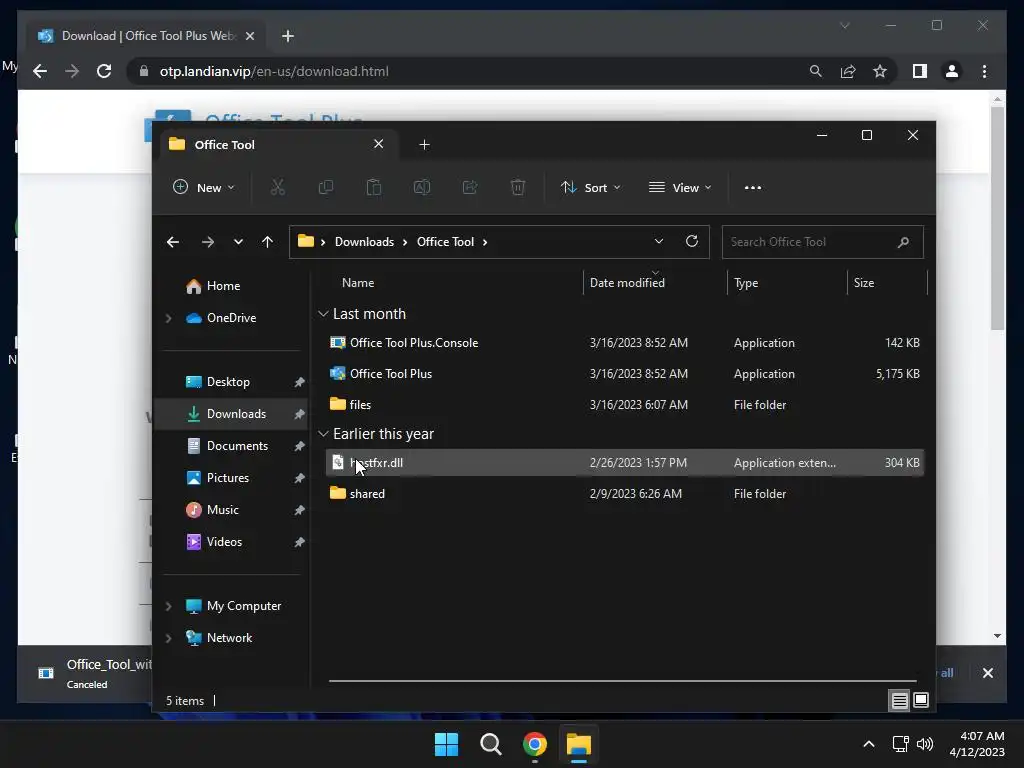Select the shared folder row
This screenshot has height=768, width=1024.
(x=625, y=494)
